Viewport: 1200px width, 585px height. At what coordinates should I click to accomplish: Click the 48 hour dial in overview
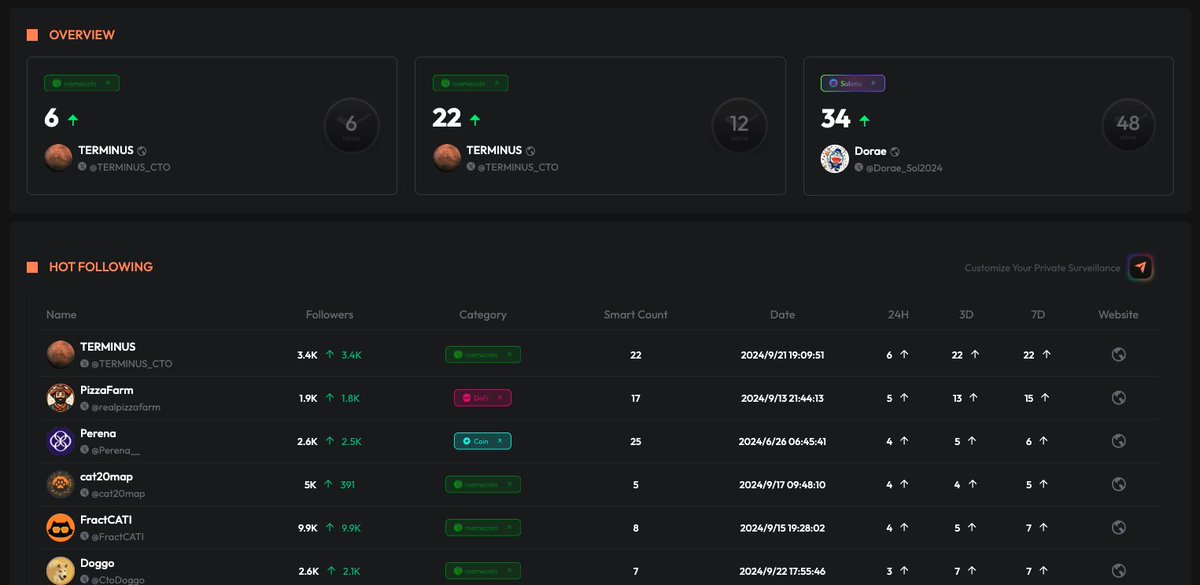1128,125
